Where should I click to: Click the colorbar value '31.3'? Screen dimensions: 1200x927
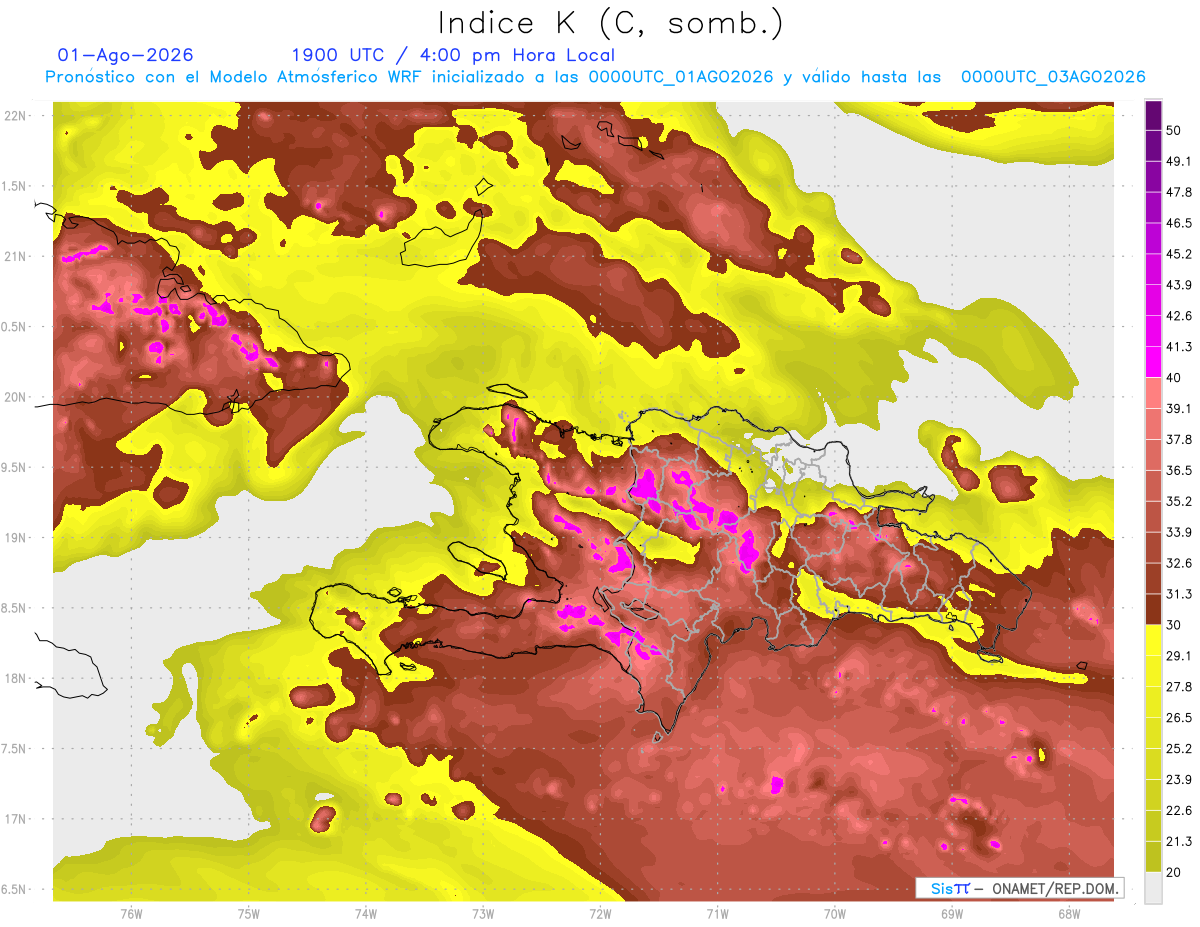[x=1178, y=594]
